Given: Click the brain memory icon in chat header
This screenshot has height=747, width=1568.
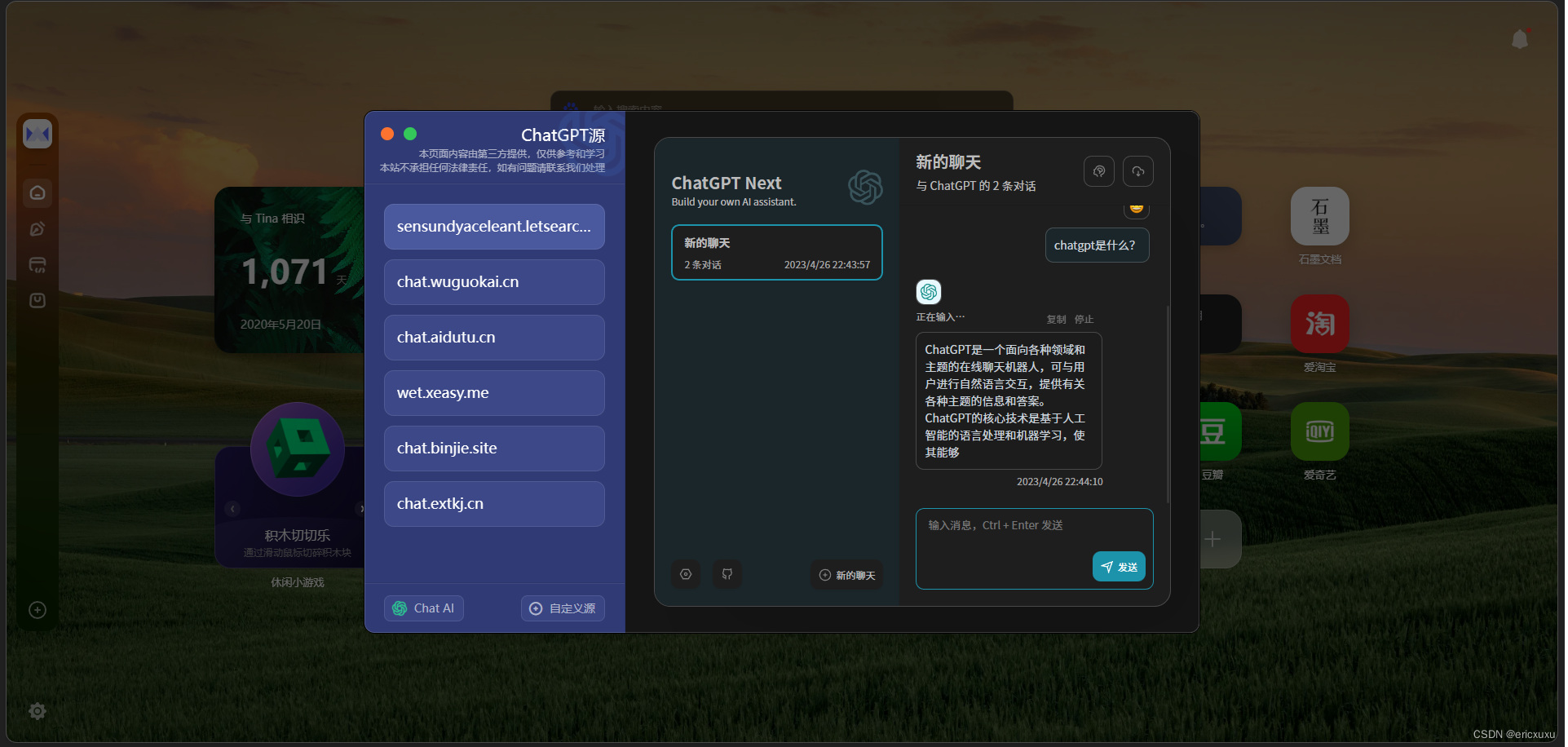Looking at the screenshot, I should click(1099, 171).
